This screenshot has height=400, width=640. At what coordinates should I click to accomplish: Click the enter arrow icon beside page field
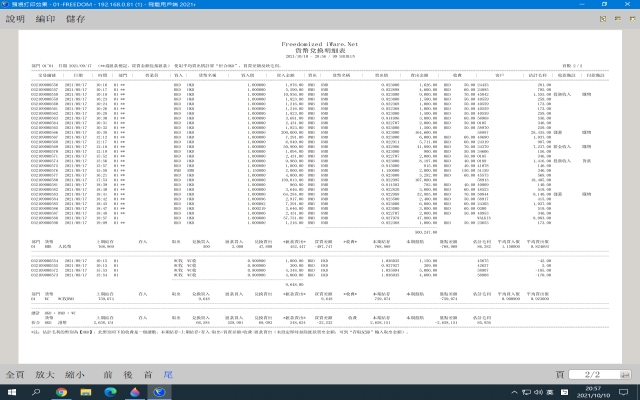pos(624,373)
